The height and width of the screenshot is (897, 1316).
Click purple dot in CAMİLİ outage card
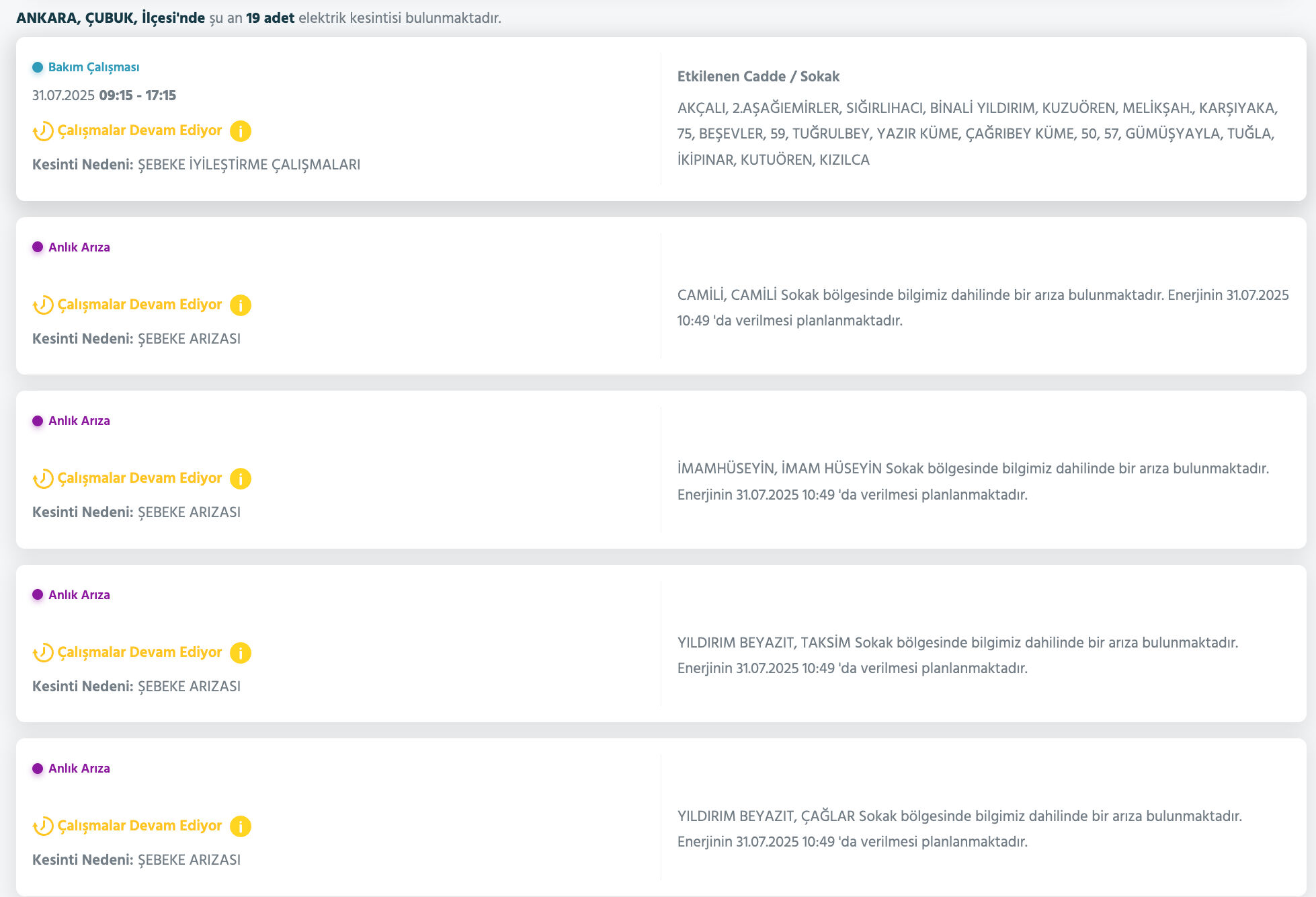(38, 247)
